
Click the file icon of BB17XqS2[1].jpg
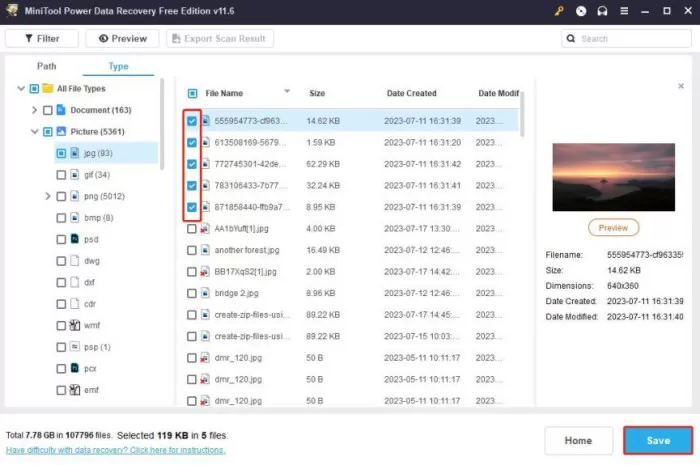[205, 271]
